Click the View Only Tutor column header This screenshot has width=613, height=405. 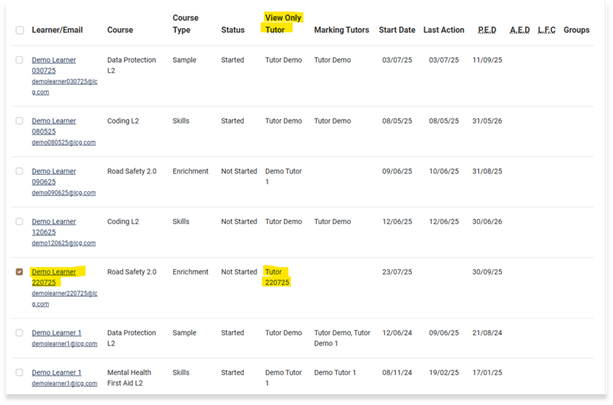click(x=283, y=24)
